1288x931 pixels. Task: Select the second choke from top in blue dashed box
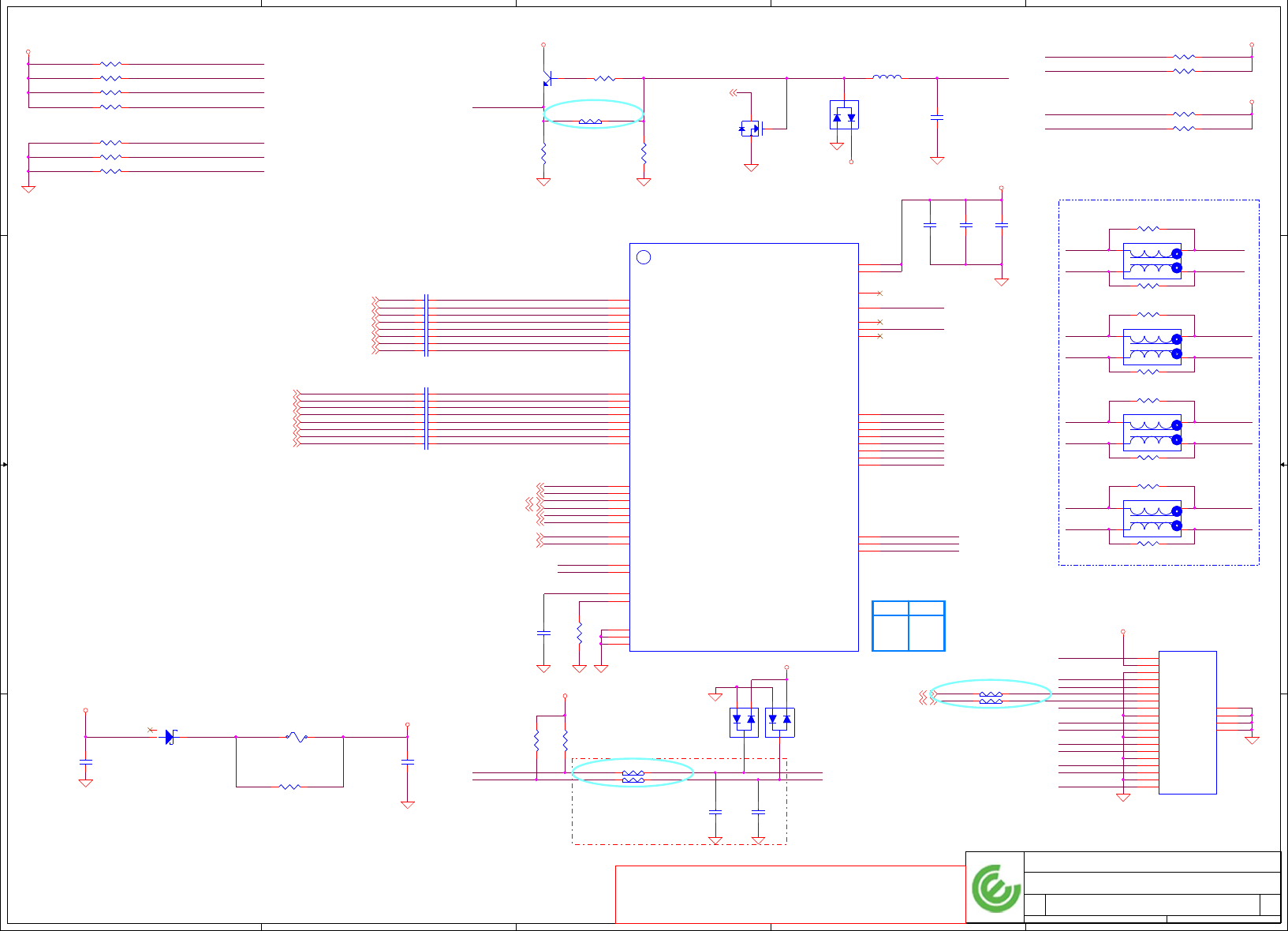[x=1152, y=347]
